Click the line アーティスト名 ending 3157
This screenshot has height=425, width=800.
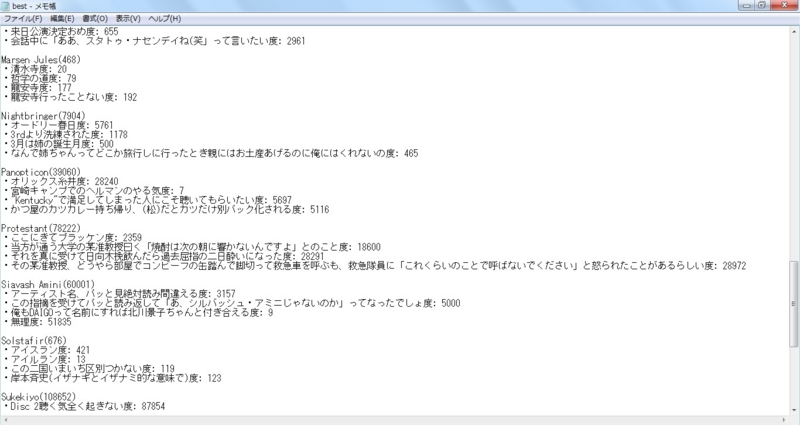click(119, 293)
